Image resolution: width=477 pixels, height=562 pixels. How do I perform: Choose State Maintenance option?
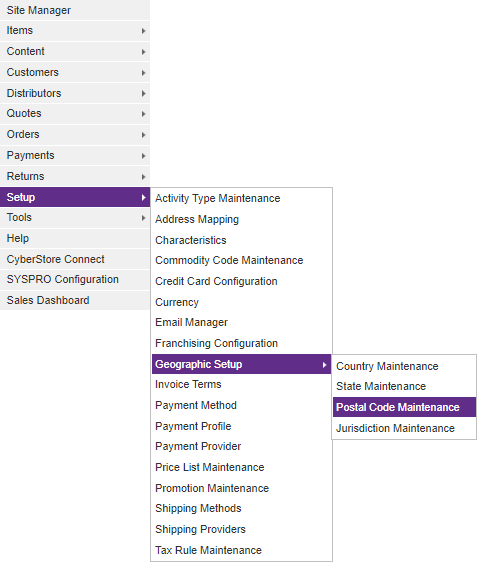tap(404, 386)
